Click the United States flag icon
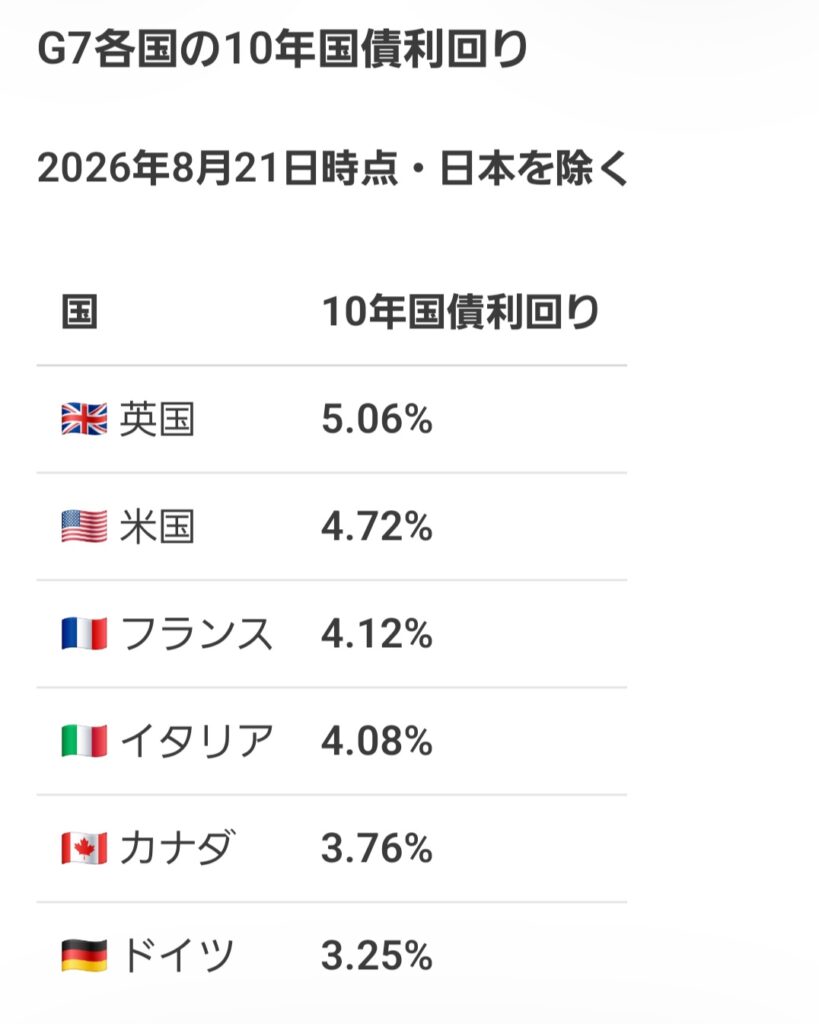 (84, 526)
